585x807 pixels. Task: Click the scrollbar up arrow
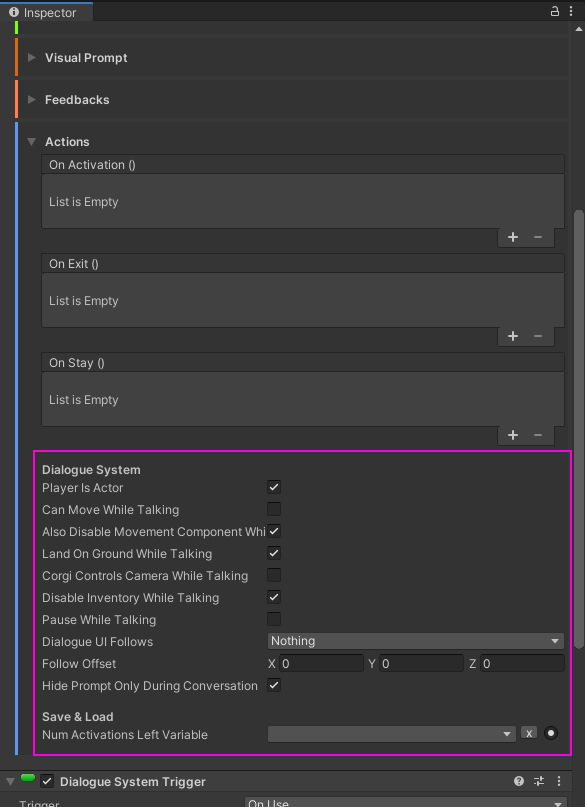click(x=579, y=28)
